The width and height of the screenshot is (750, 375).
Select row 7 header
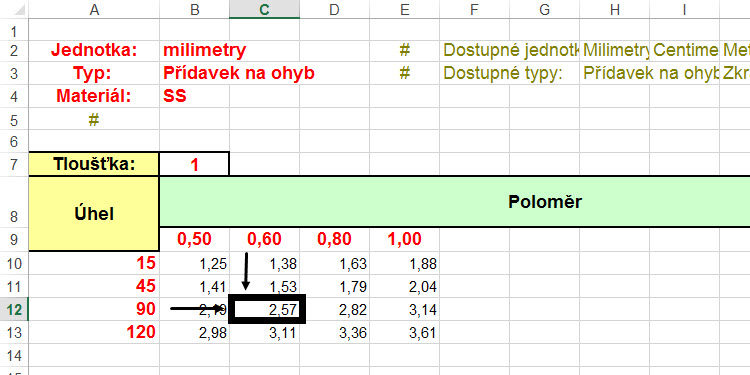[14, 165]
